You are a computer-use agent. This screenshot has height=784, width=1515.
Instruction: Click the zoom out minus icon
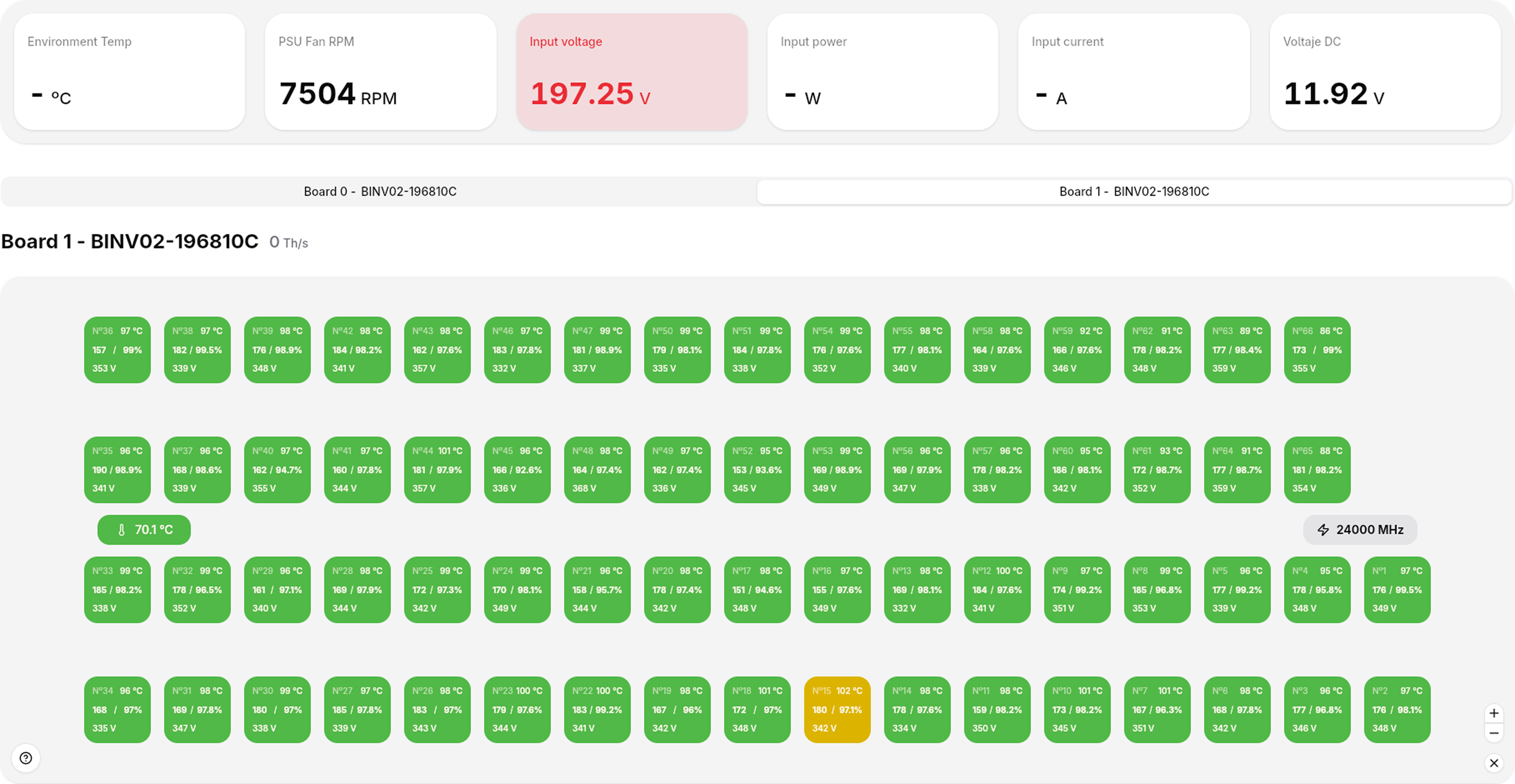[1494, 733]
